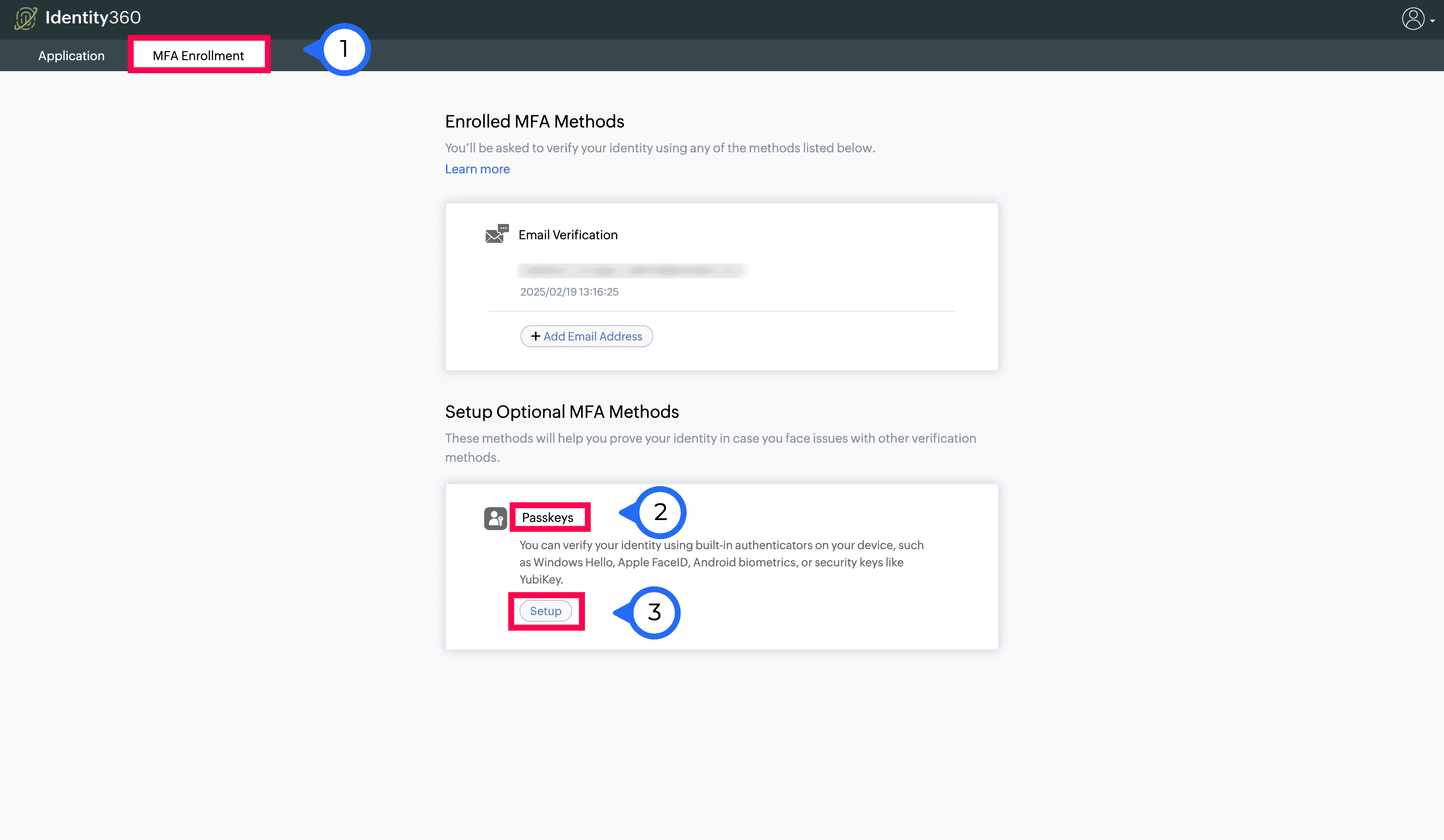
Task: Click the Passkeys user-key icon
Action: pos(495,518)
